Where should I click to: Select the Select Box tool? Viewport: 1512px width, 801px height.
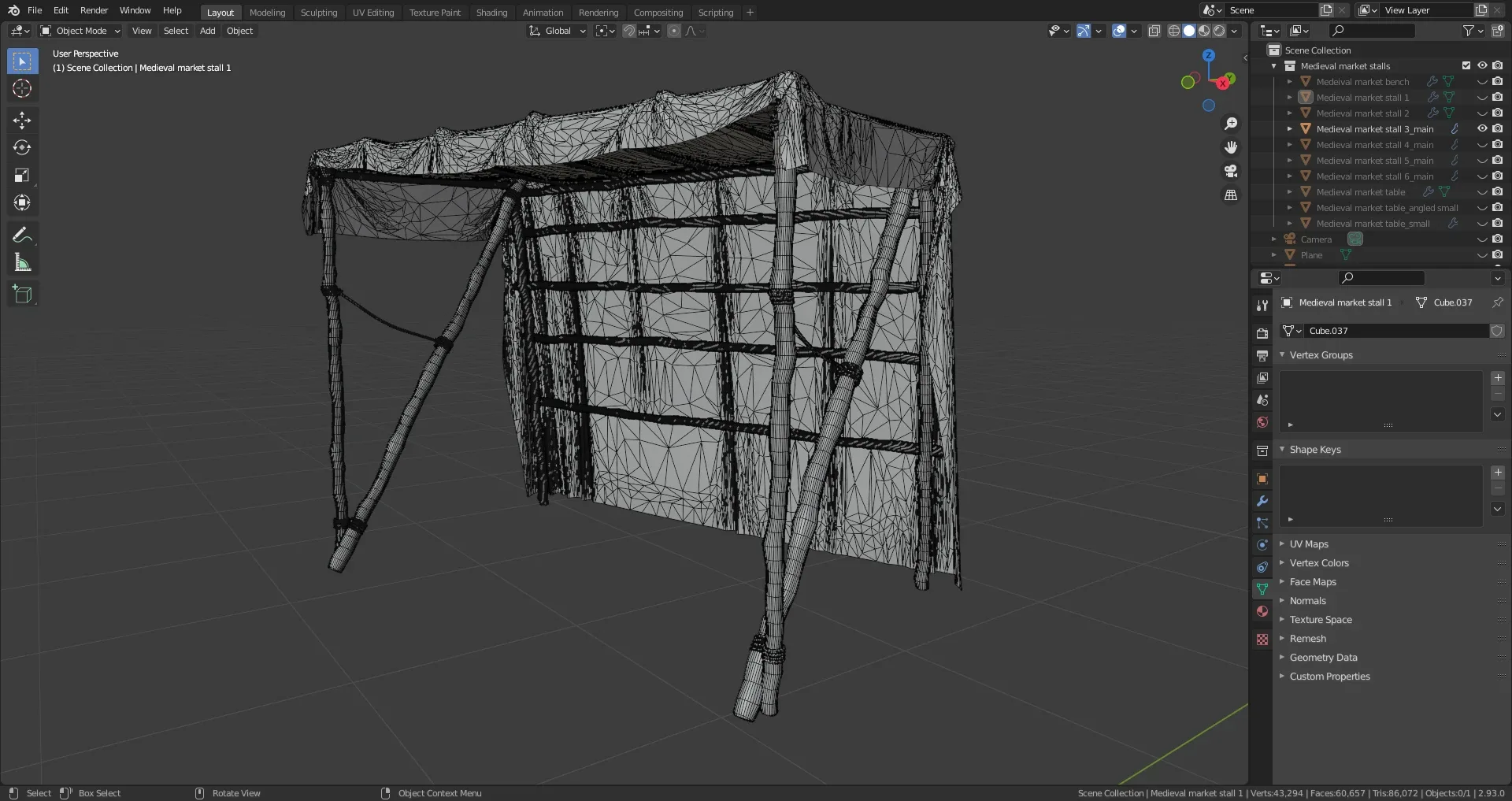coord(22,61)
